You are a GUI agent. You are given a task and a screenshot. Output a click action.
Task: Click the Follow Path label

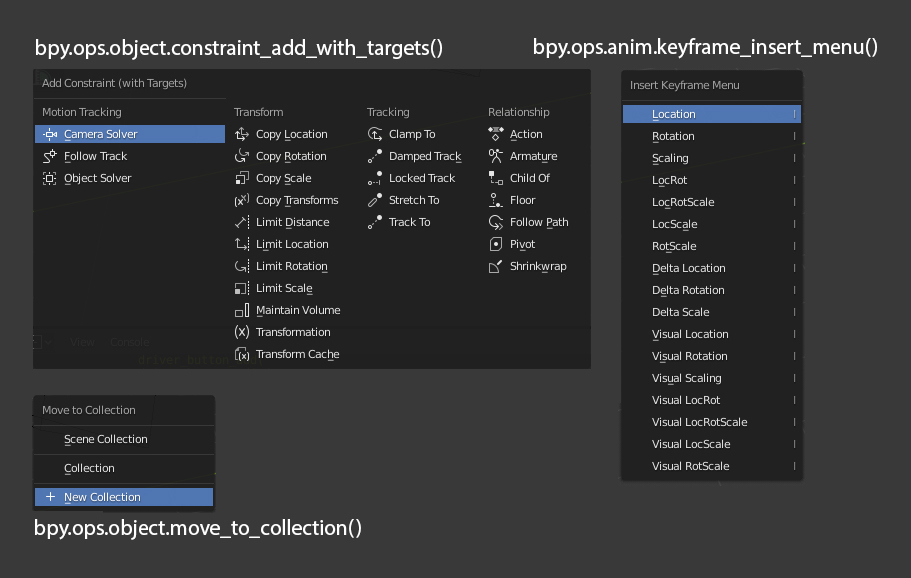point(539,222)
